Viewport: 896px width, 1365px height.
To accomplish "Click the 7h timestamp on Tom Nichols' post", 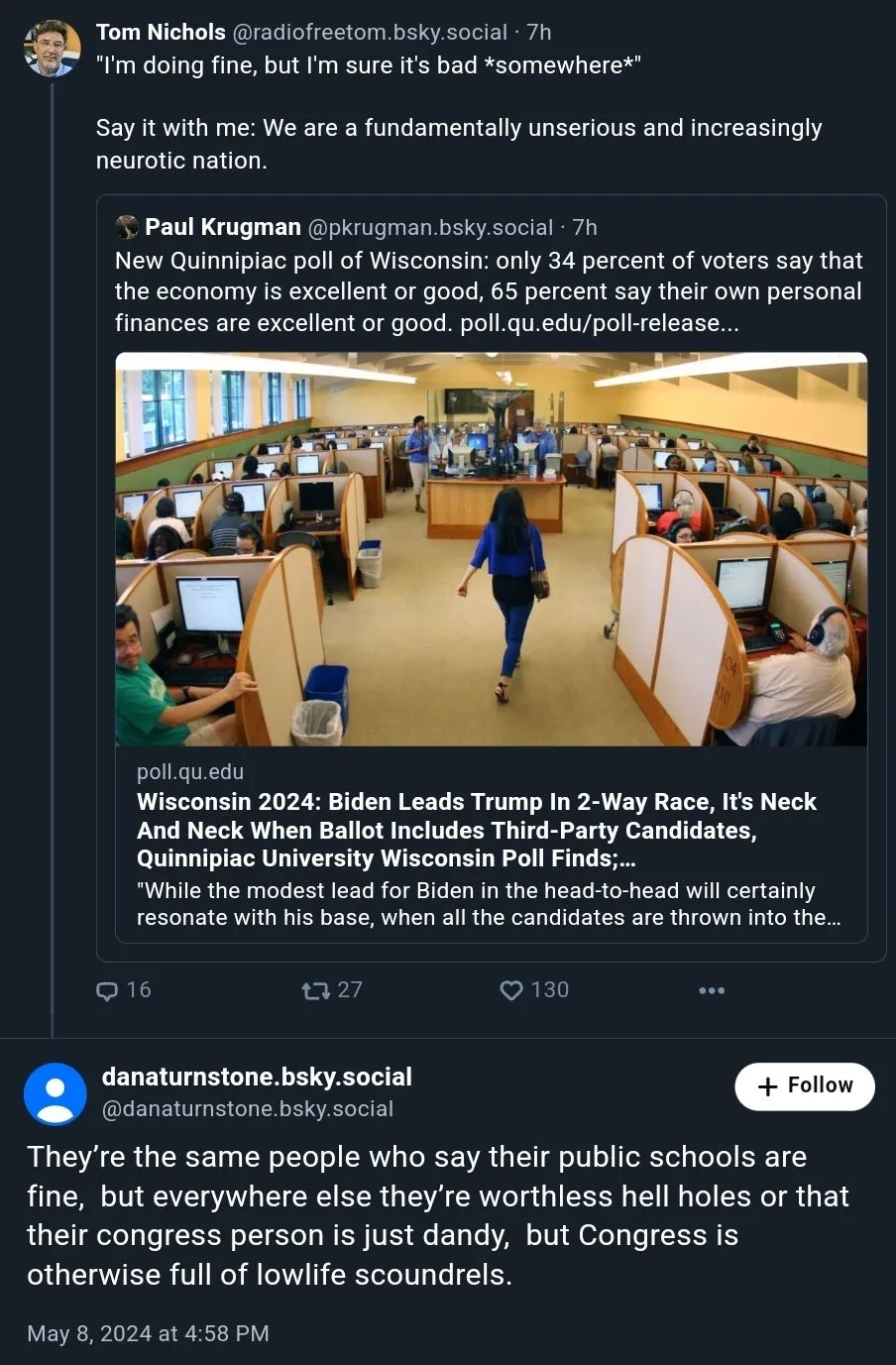I will point(539,33).
